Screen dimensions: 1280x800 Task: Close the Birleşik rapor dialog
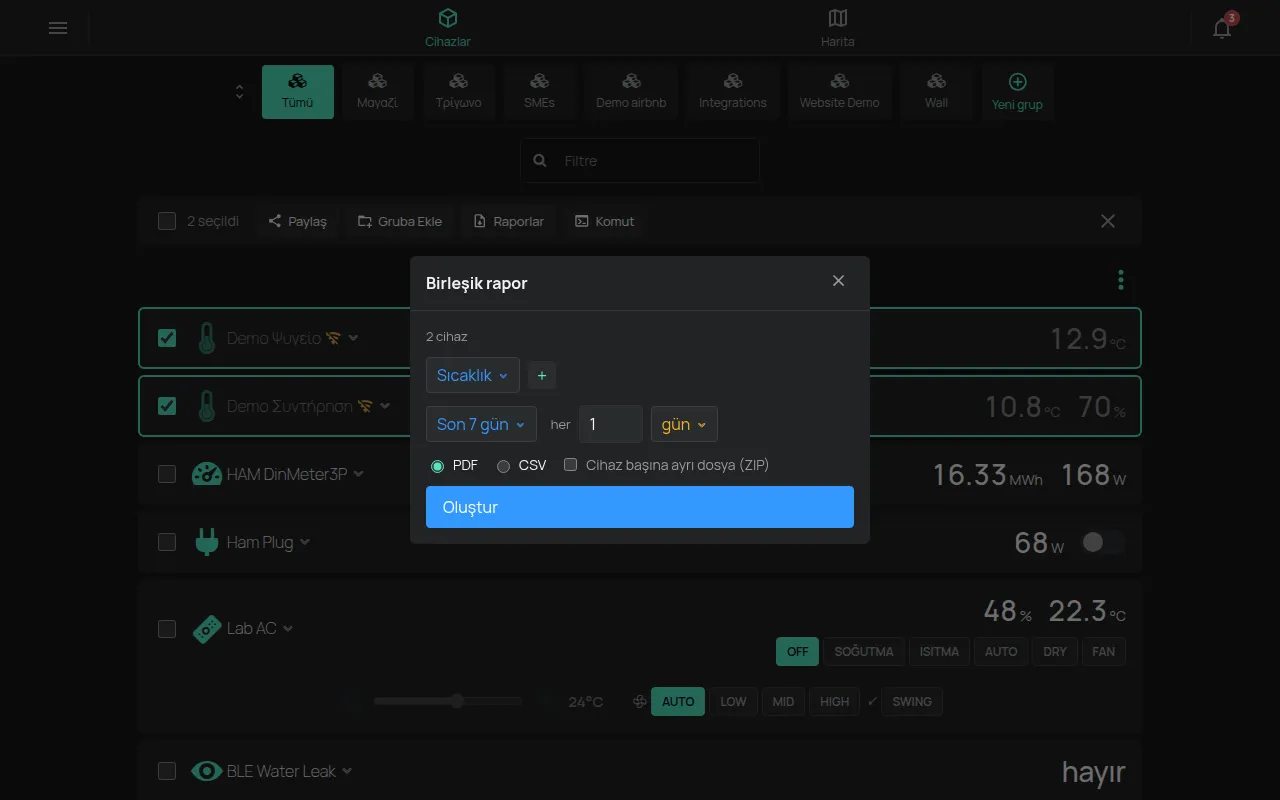pyautogui.click(x=838, y=281)
